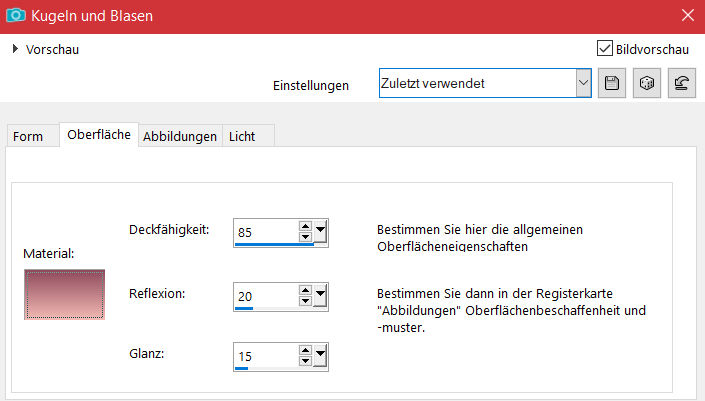Open the Reflexion slider dropdown arrow

pyautogui.click(x=320, y=295)
